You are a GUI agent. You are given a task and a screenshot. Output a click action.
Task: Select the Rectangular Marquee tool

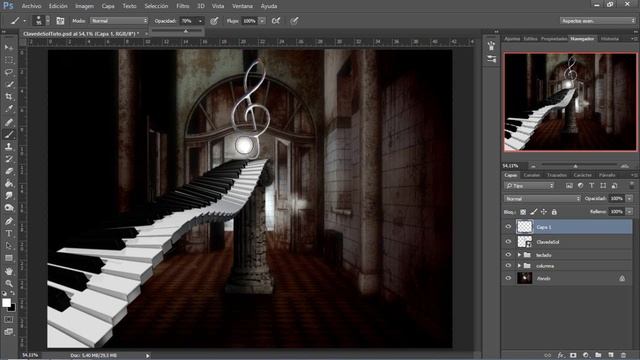click(x=9, y=60)
